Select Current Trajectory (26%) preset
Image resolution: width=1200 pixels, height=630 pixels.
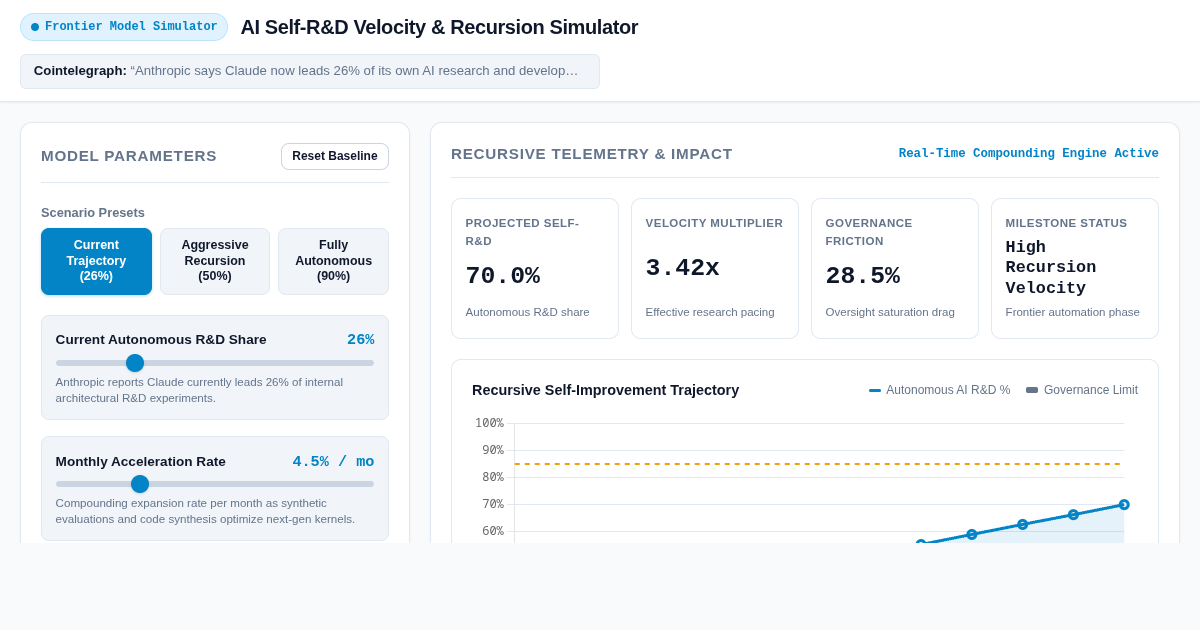[x=96, y=261]
